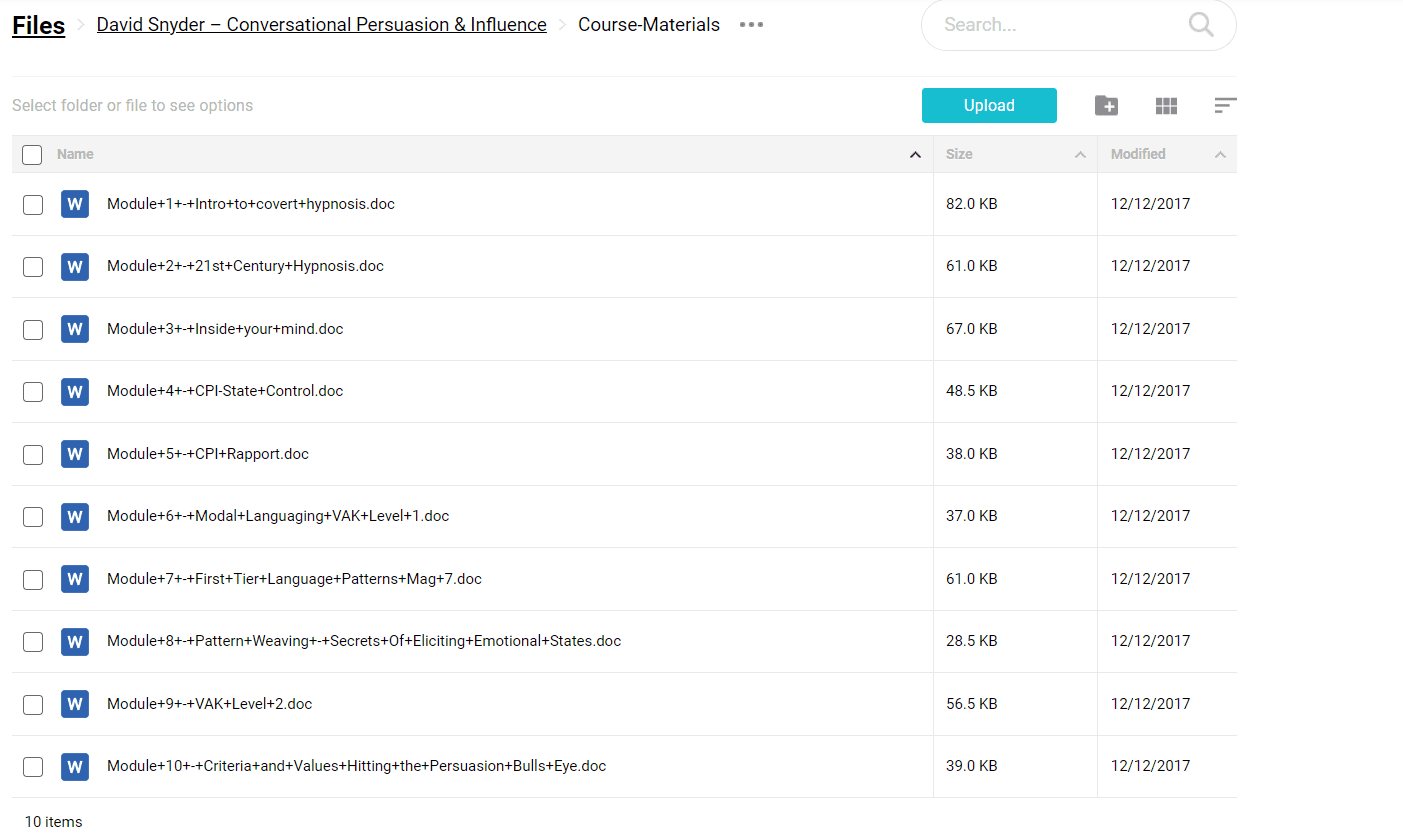Open Module+8 Pattern Weaving Emotional States.doc
The image size is (1403, 838).
(364, 641)
